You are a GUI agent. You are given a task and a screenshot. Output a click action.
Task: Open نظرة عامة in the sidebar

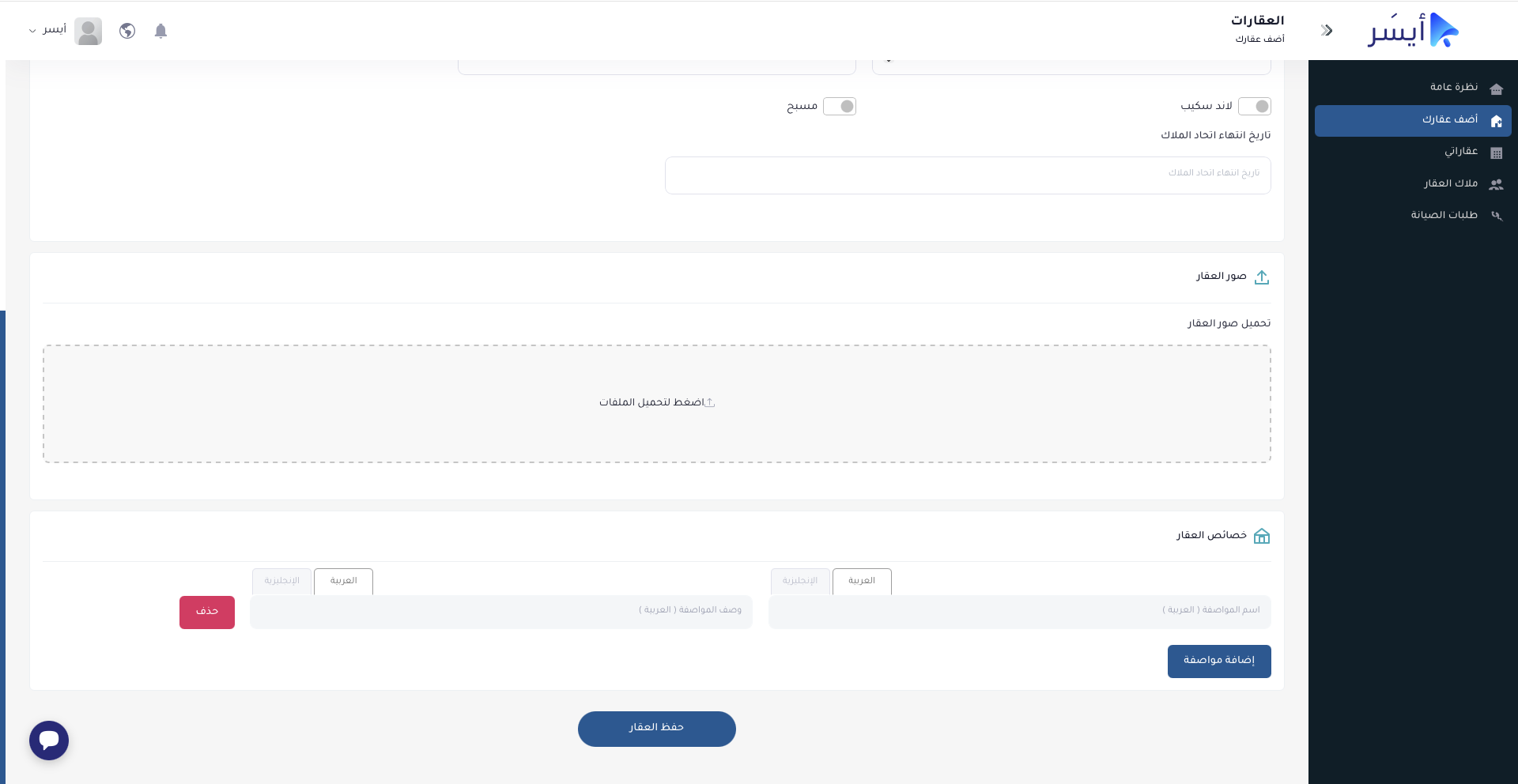[1453, 87]
